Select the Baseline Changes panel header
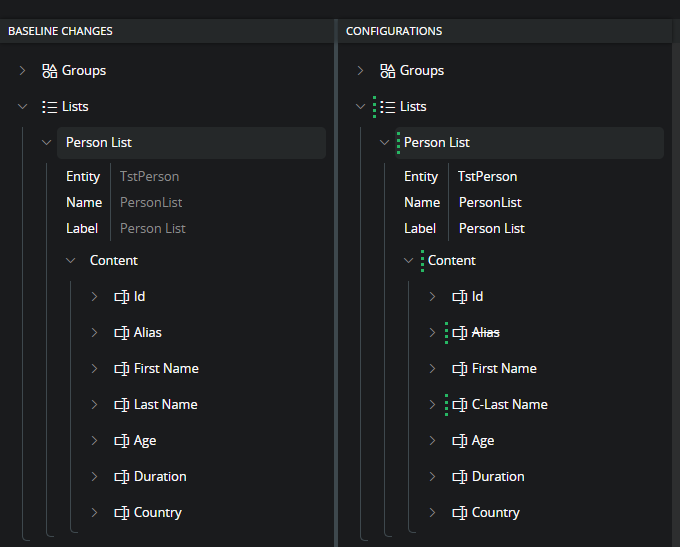Viewport: 680px width, 547px height. coord(60,31)
